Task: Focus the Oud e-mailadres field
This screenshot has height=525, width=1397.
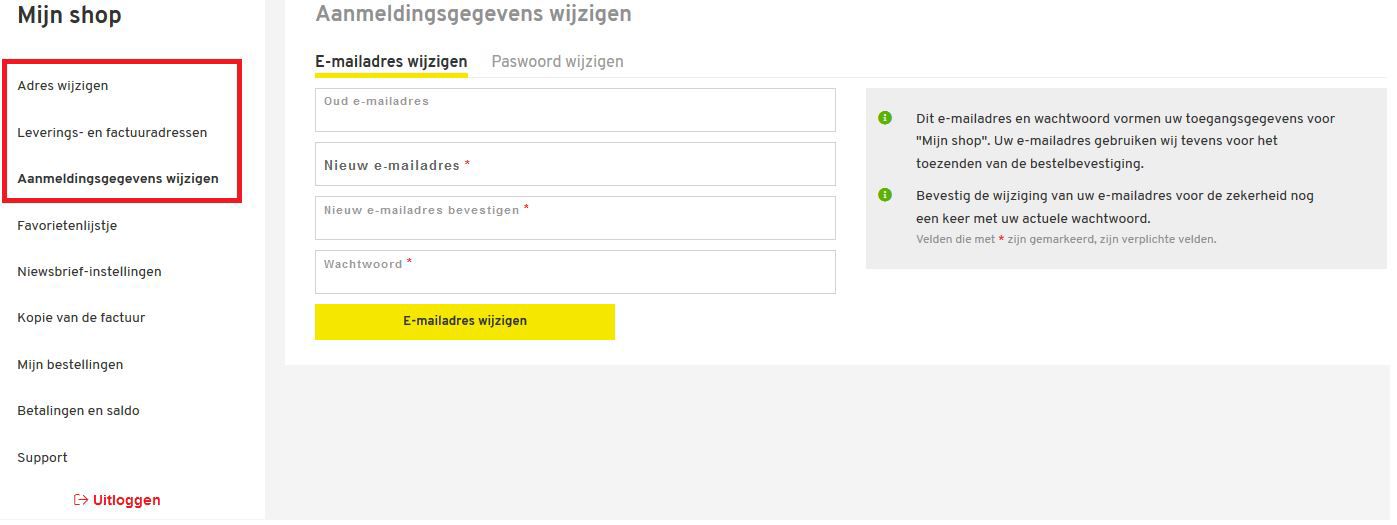Action: click(575, 110)
